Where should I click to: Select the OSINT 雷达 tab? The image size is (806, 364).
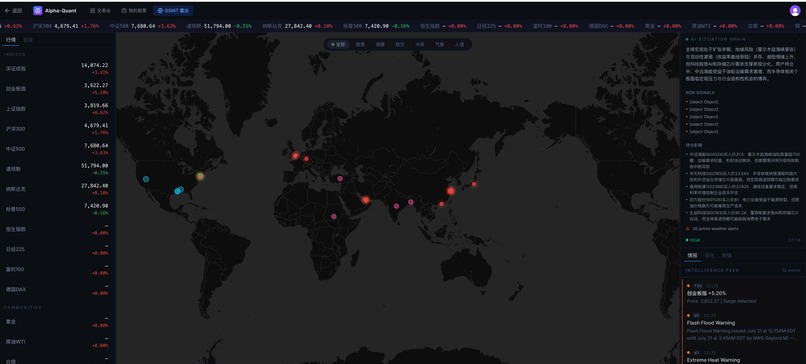pyautogui.click(x=173, y=10)
